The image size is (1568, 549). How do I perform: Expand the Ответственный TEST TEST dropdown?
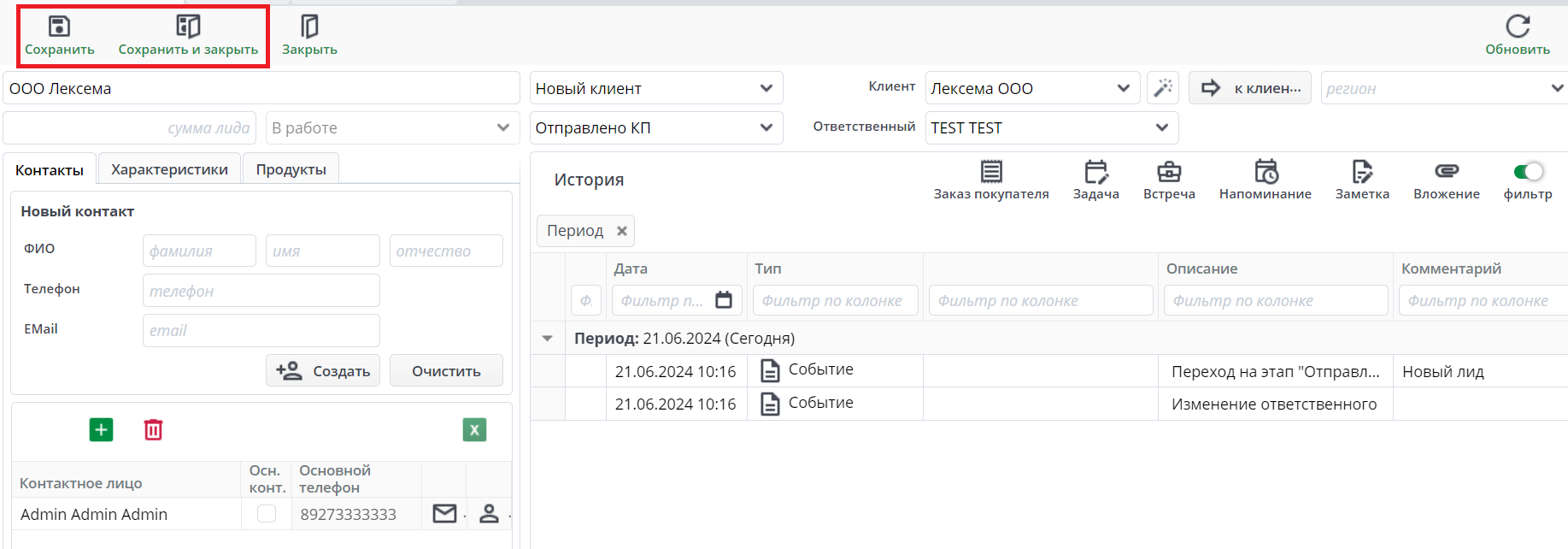(x=1161, y=127)
